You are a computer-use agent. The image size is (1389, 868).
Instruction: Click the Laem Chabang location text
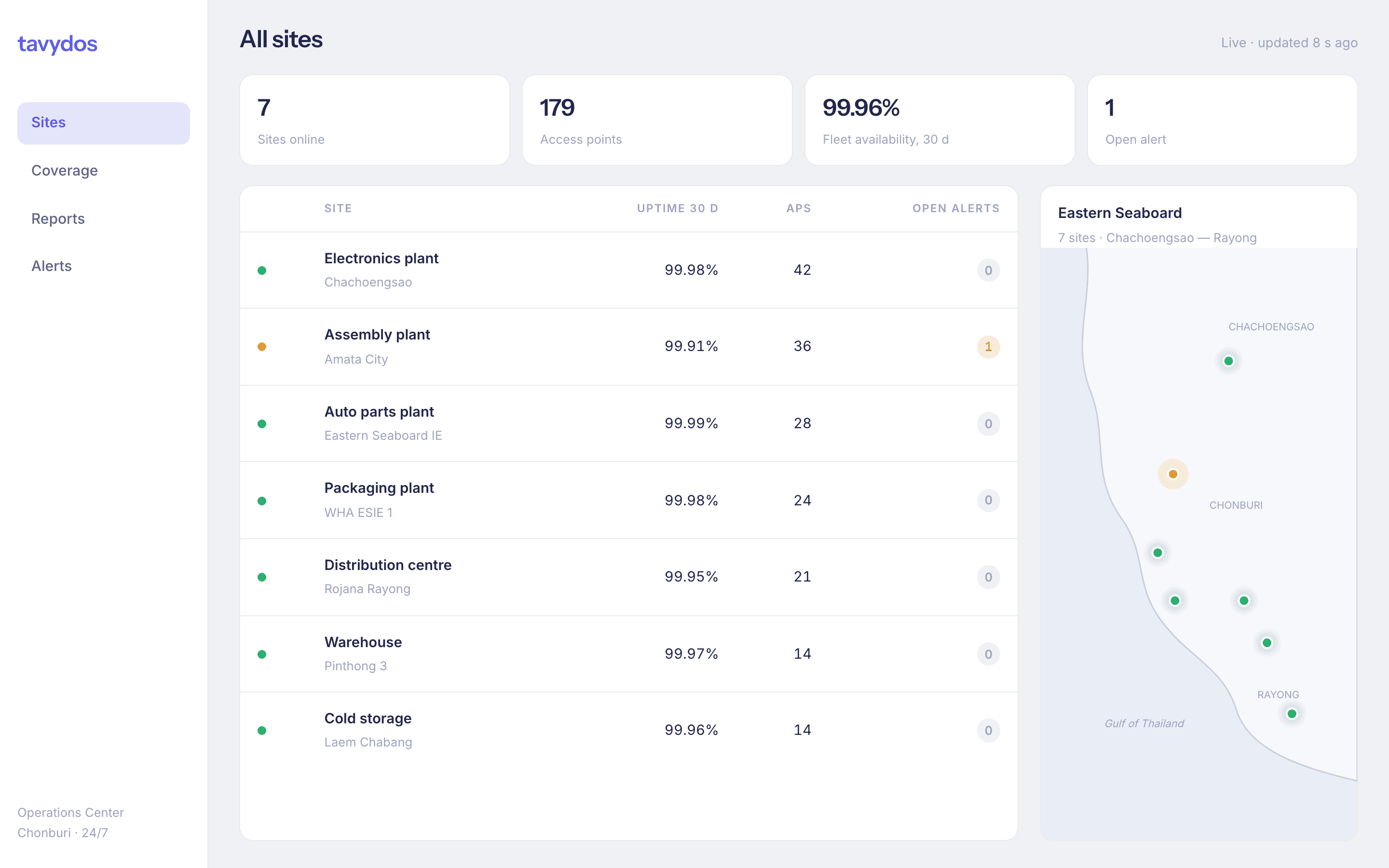(368, 742)
